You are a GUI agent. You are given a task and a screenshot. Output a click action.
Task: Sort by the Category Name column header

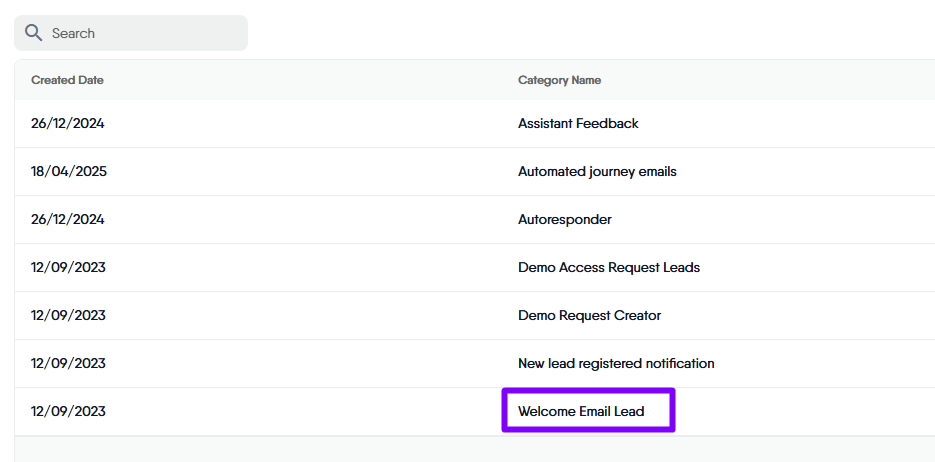(559, 80)
